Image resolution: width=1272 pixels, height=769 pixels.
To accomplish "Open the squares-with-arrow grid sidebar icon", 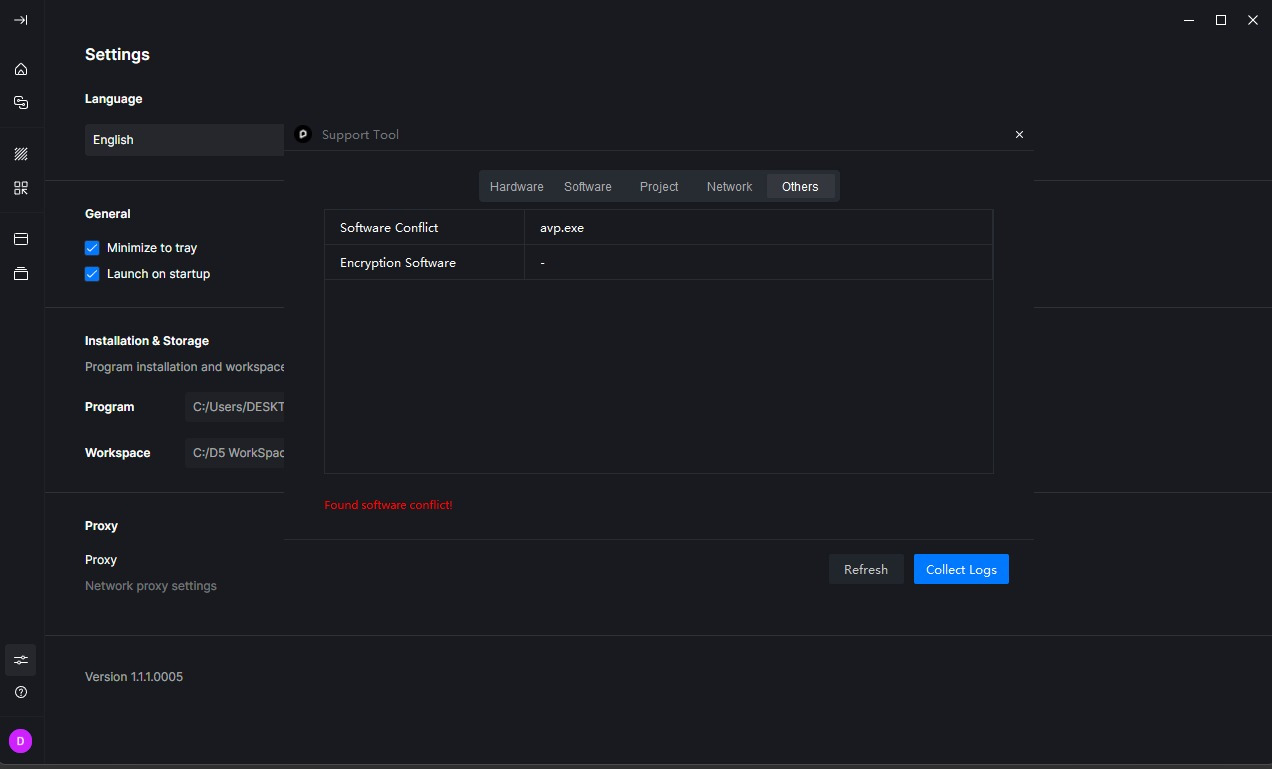I will [x=21, y=188].
